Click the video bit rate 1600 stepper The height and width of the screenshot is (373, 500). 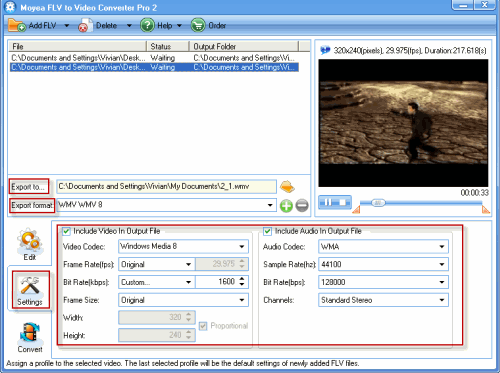242,282
